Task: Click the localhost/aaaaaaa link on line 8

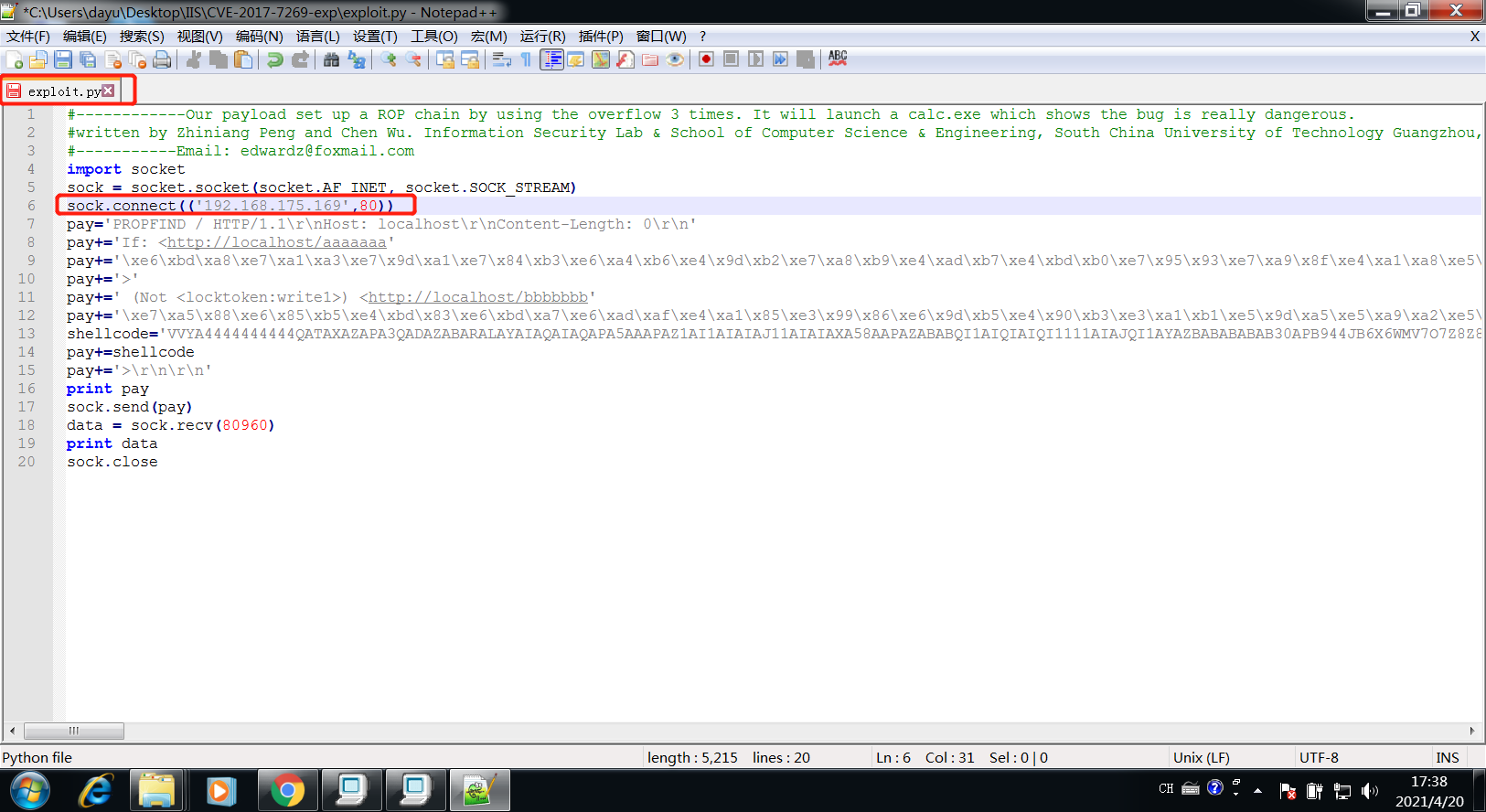Action: tap(277, 242)
